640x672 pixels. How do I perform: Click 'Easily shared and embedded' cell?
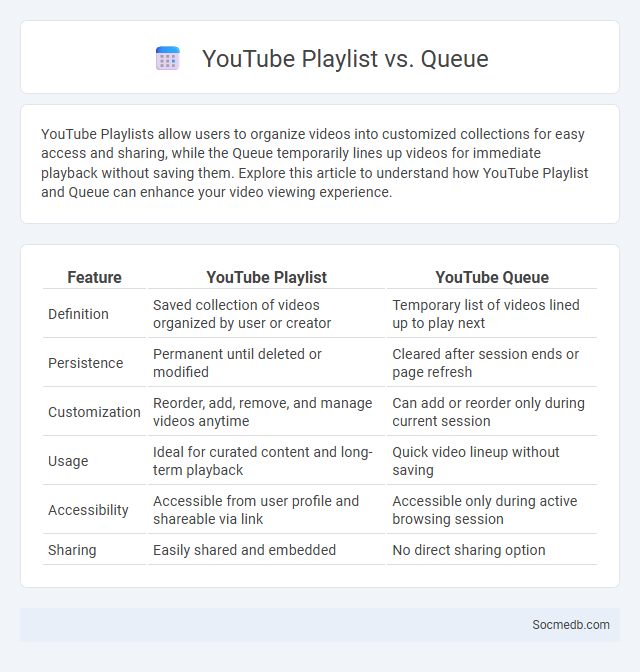[x=266, y=549]
